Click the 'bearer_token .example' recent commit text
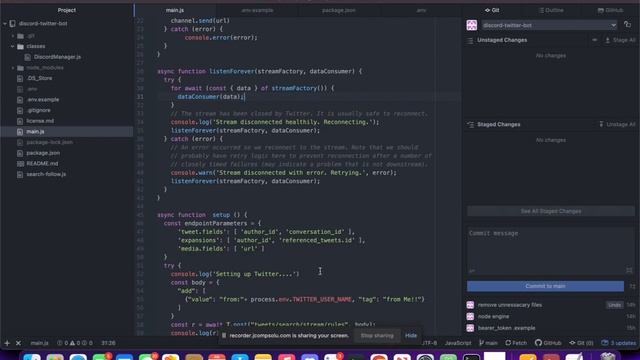Image resolution: width=640 pixels, height=360 pixels. click(507, 328)
